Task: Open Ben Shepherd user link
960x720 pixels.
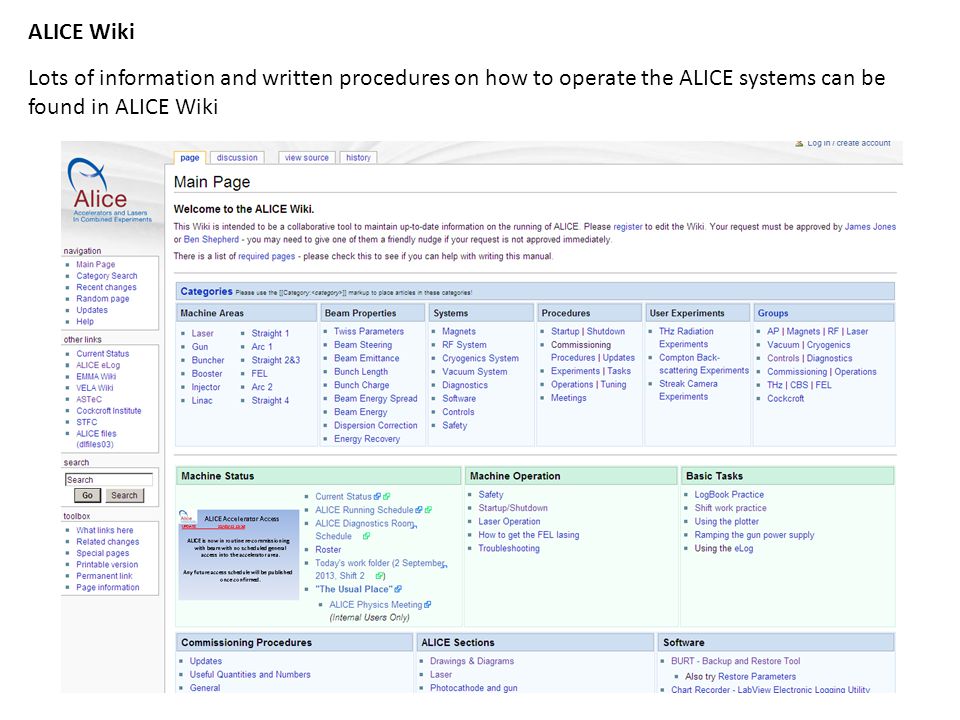Action: click(211, 239)
